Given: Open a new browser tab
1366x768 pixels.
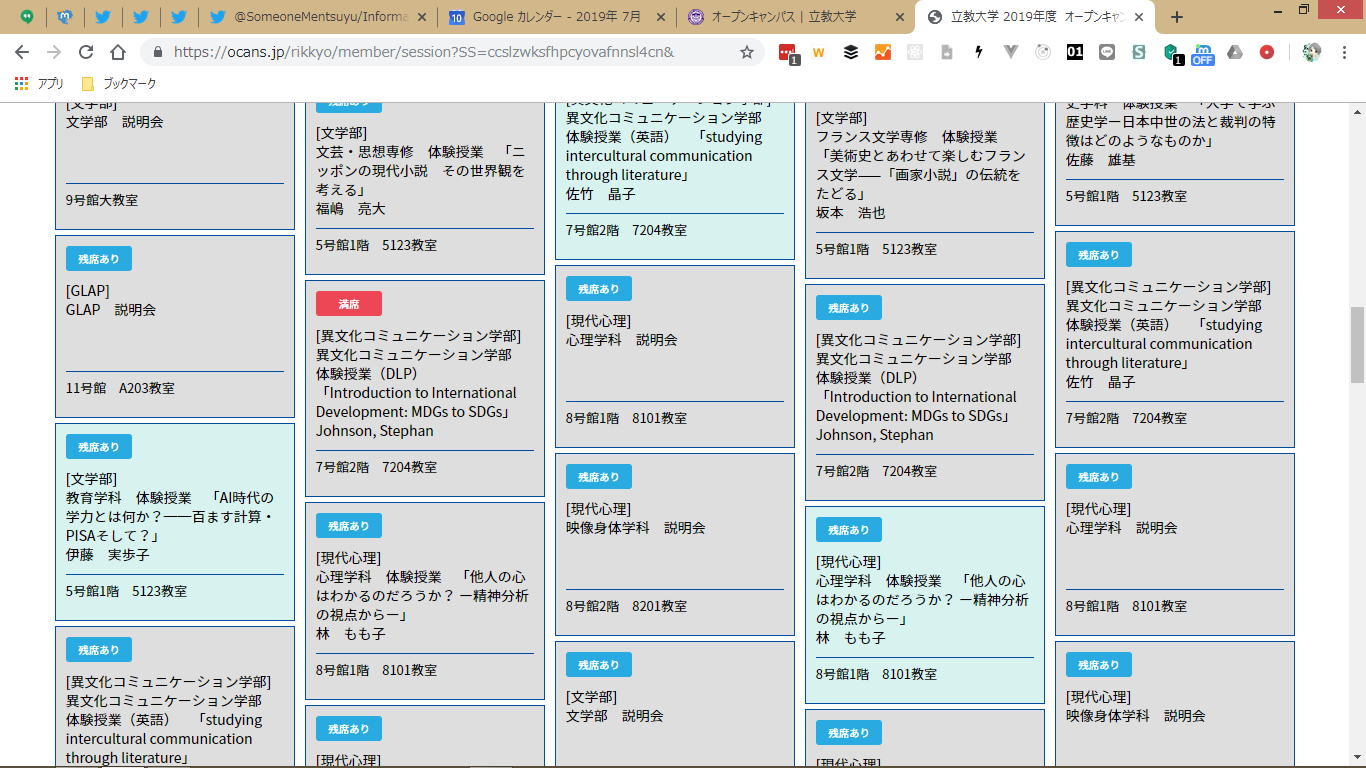Looking at the screenshot, I should coord(1177,17).
